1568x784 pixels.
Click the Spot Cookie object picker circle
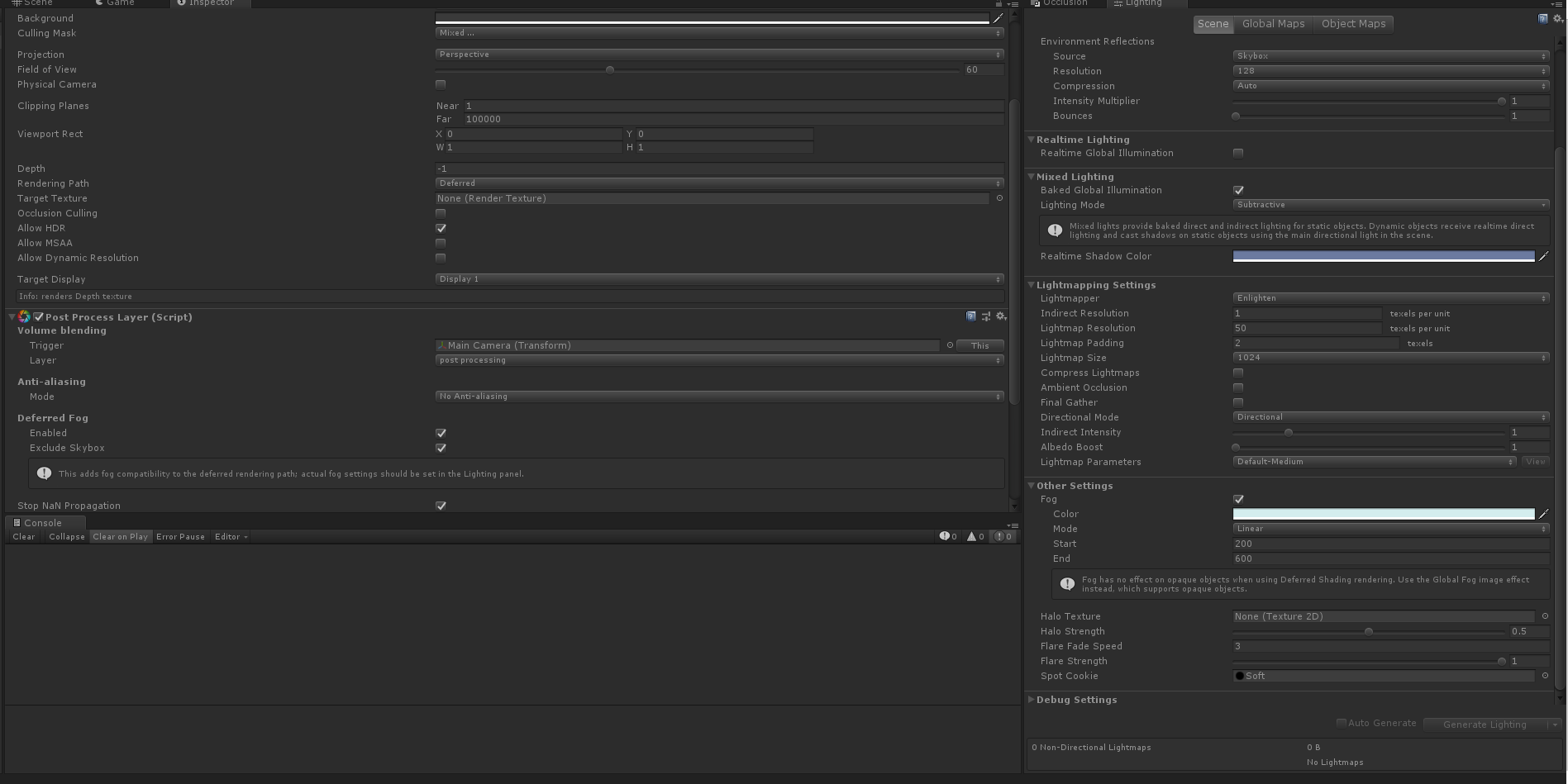pyautogui.click(x=1545, y=676)
